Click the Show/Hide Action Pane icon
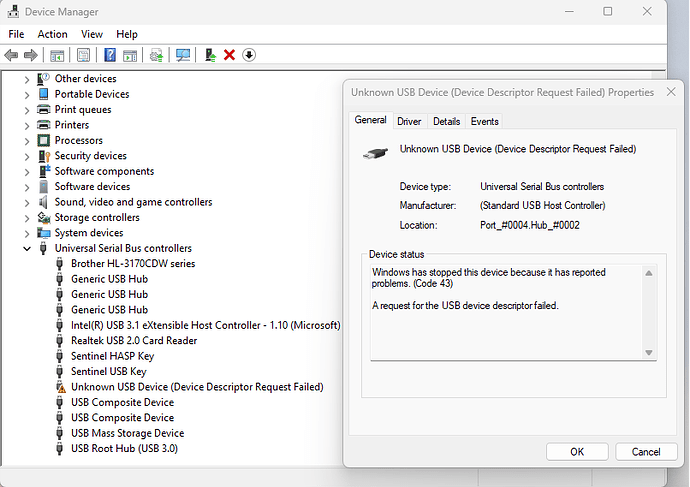Viewport: 690px width, 487px height. [x=130, y=55]
